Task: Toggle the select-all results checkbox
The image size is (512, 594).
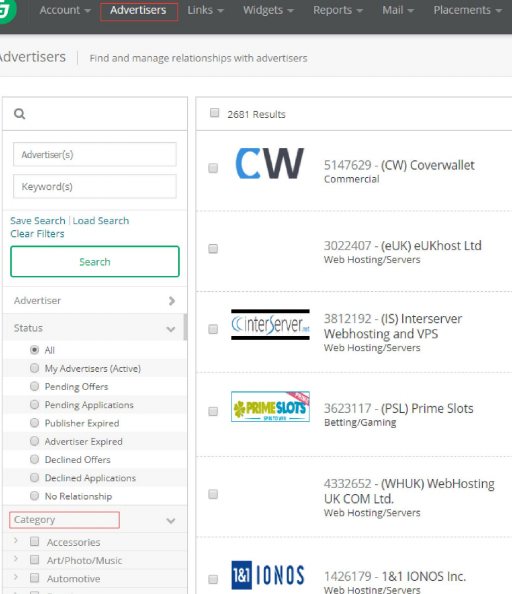Action: 214,113
